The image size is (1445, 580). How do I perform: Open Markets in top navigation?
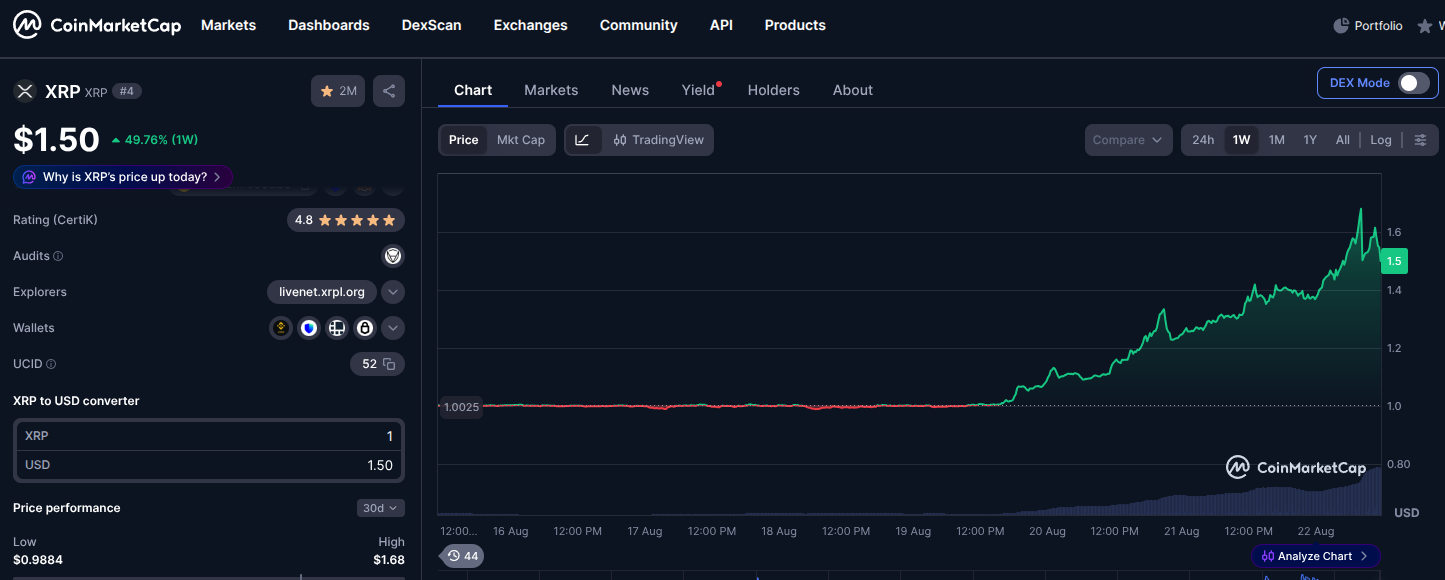click(229, 25)
